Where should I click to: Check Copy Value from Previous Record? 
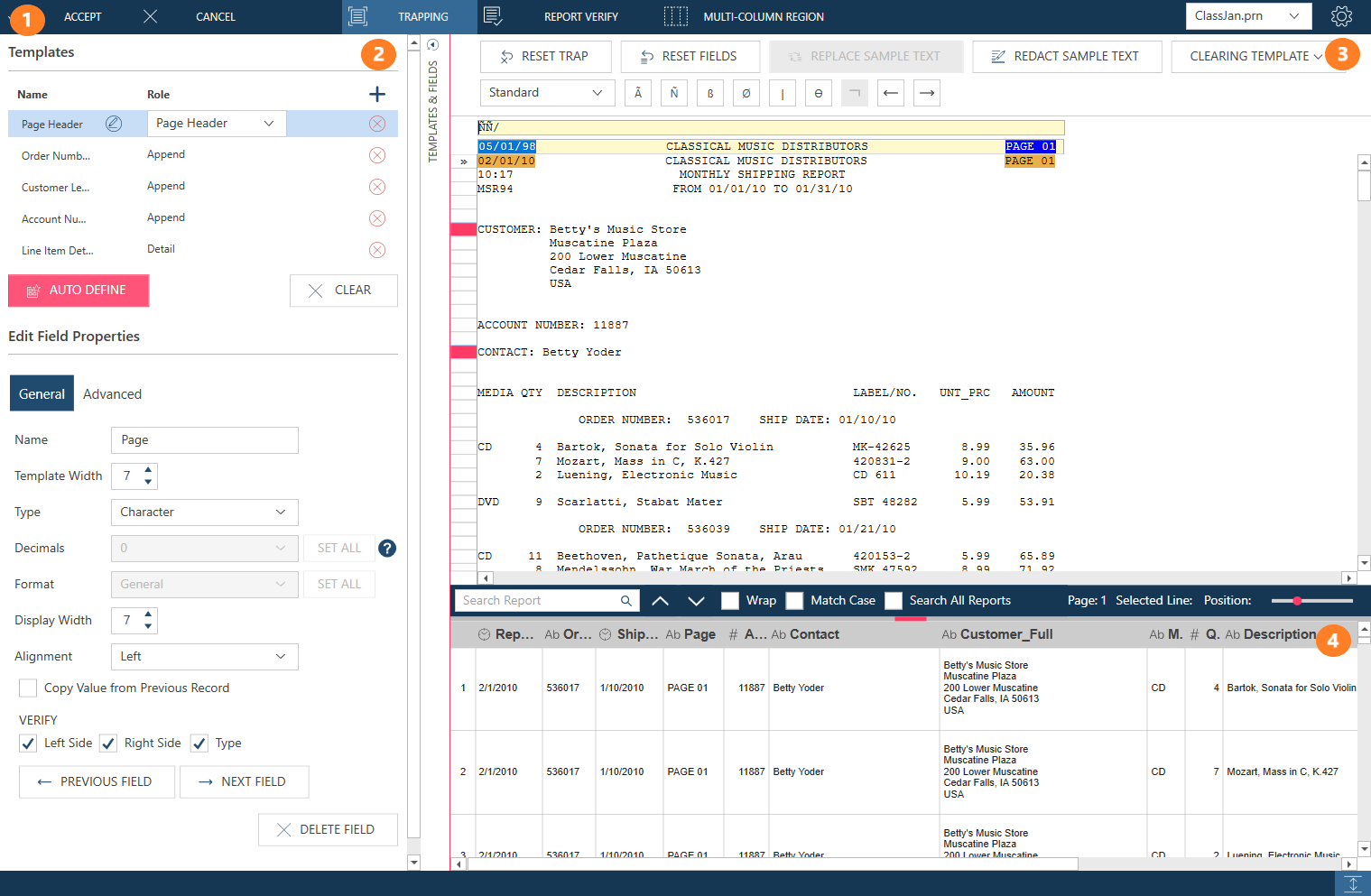pos(28,688)
